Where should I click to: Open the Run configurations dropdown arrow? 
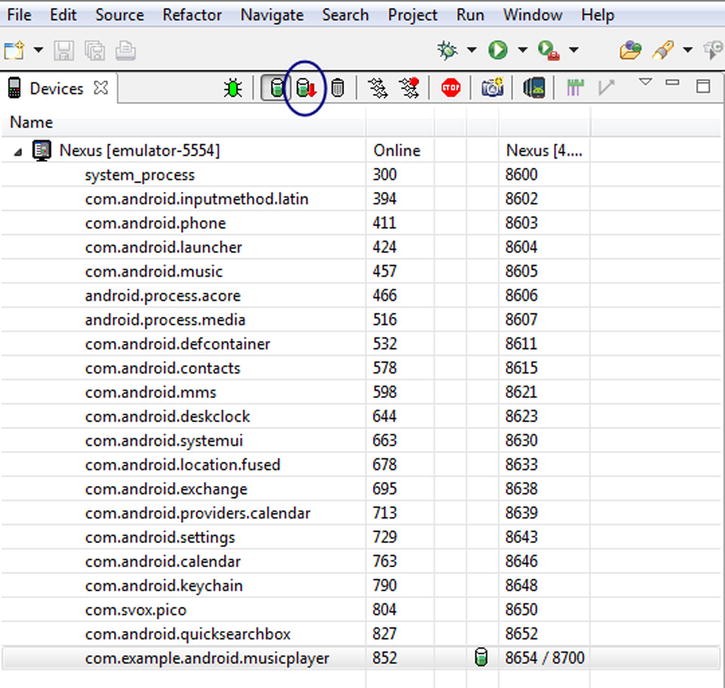tap(522, 49)
